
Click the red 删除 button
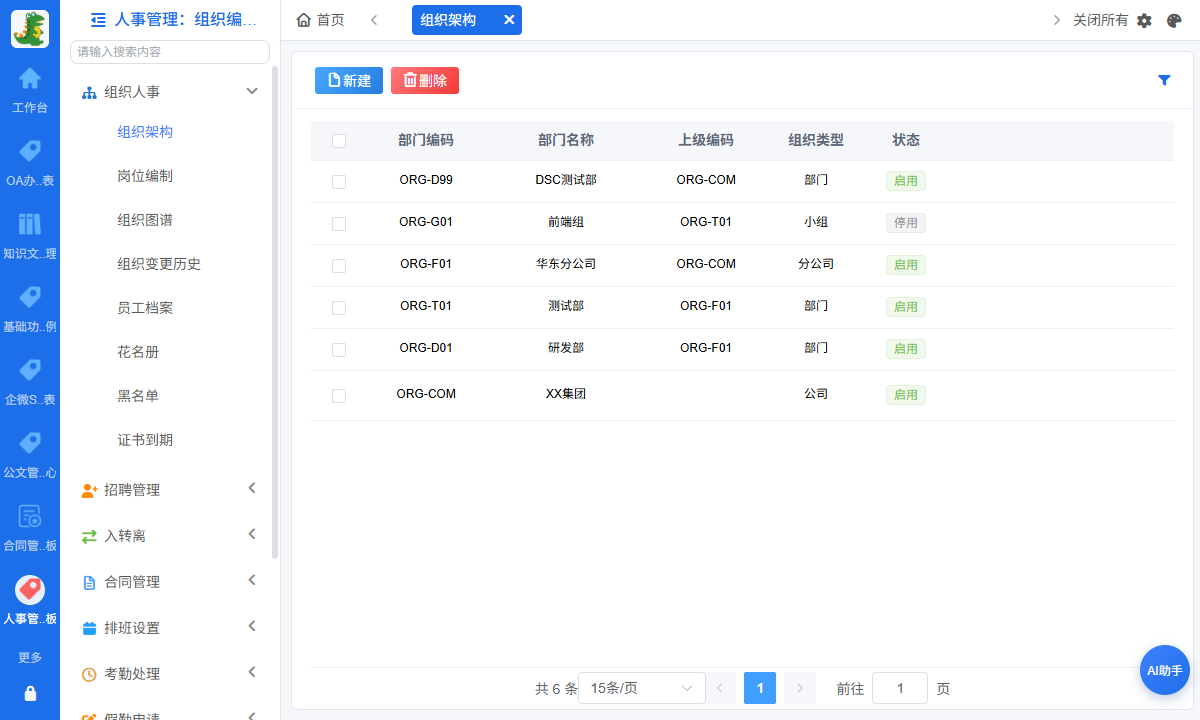point(425,81)
